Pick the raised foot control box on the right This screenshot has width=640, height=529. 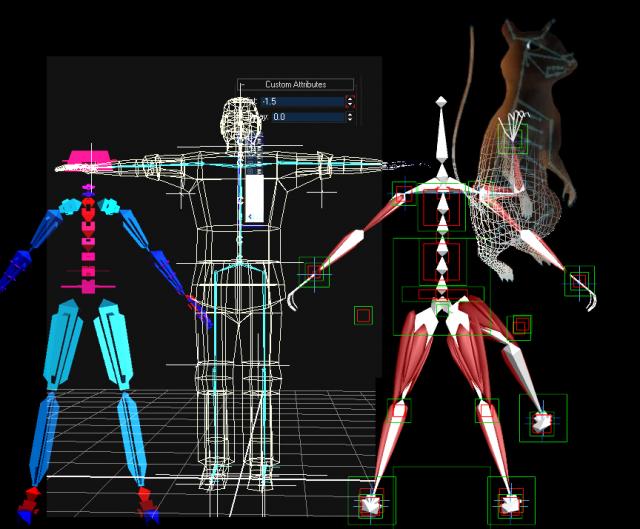point(542,421)
